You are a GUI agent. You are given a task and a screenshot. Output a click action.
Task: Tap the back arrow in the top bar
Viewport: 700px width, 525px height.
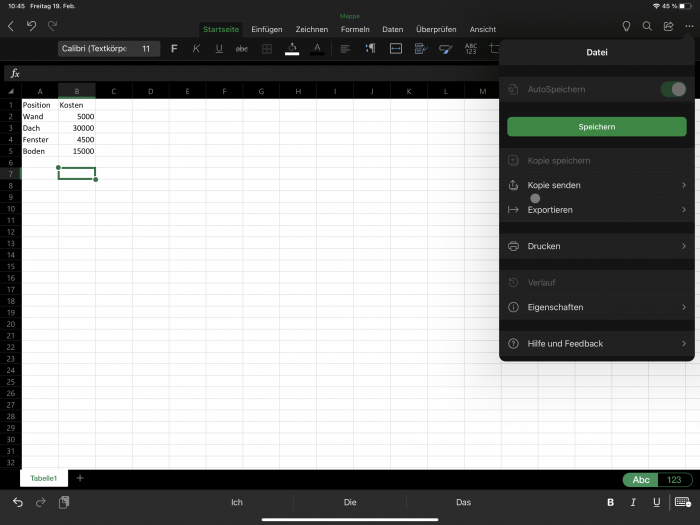11,26
